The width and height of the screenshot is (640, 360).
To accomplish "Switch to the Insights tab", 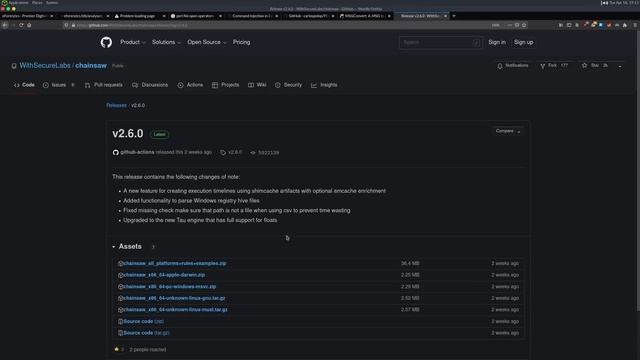I will click(324, 85).
